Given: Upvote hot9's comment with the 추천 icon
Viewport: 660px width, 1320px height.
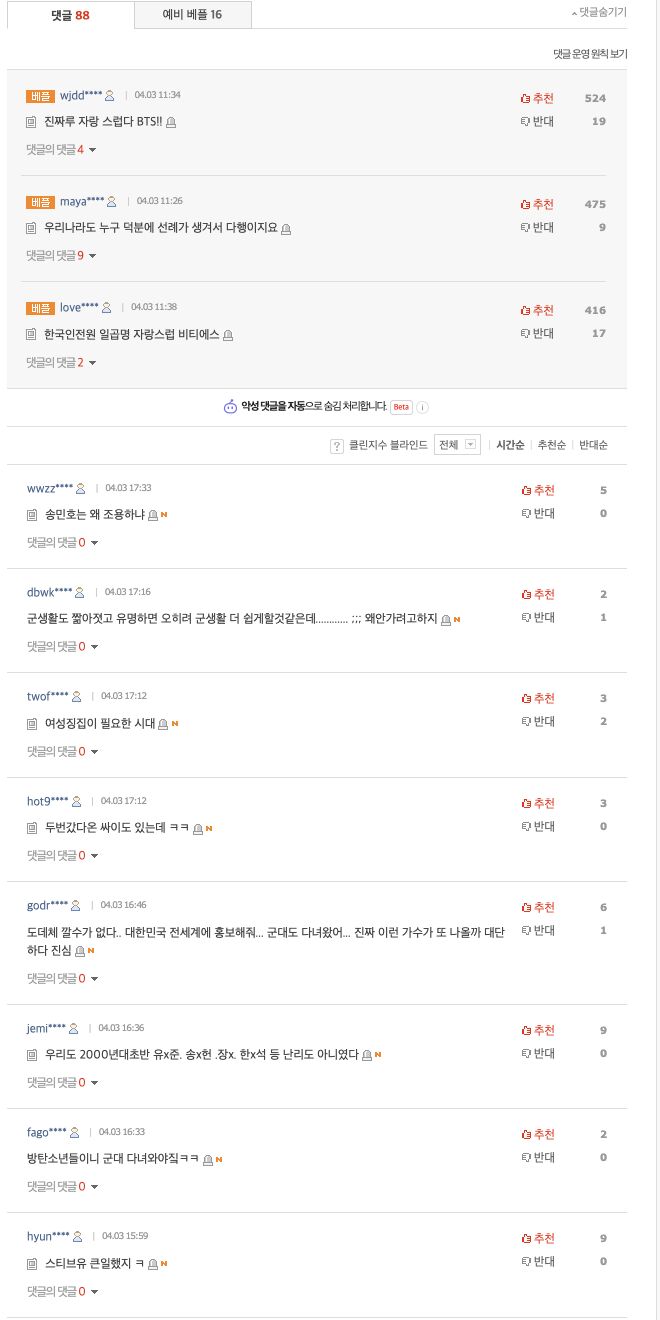Looking at the screenshot, I should [526, 803].
